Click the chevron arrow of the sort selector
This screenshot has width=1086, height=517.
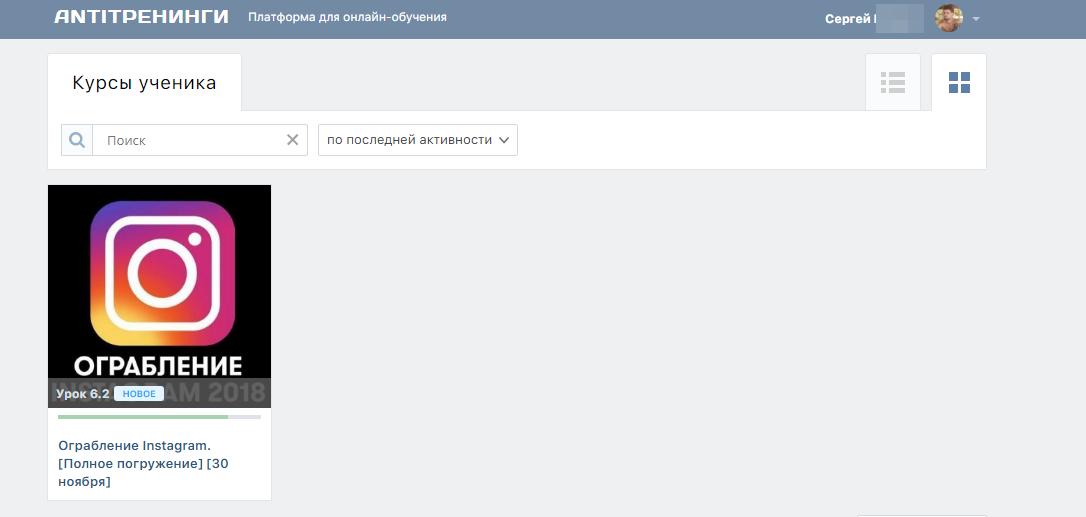point(504,140)
